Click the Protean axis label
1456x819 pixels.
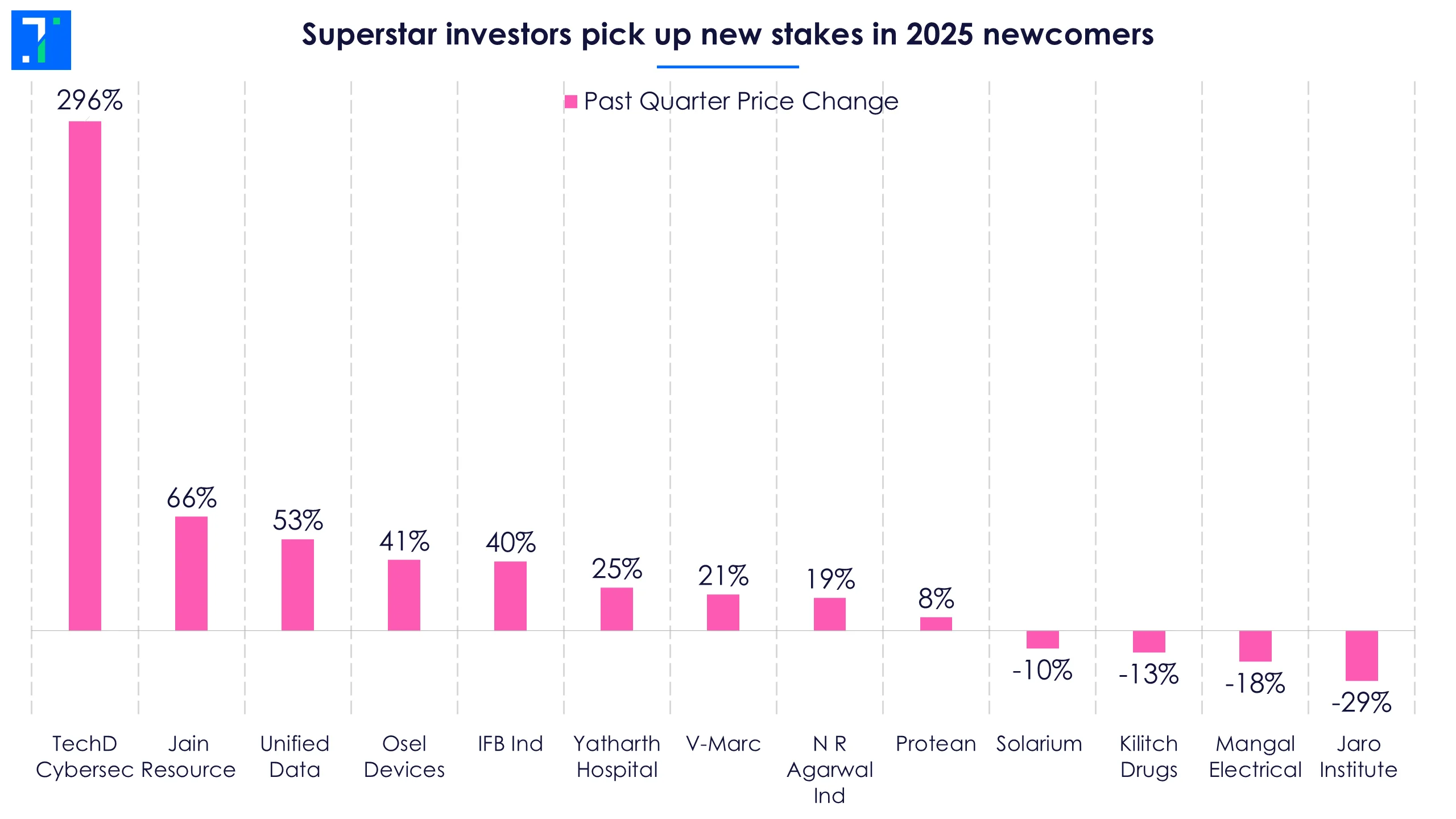point(936,744)
